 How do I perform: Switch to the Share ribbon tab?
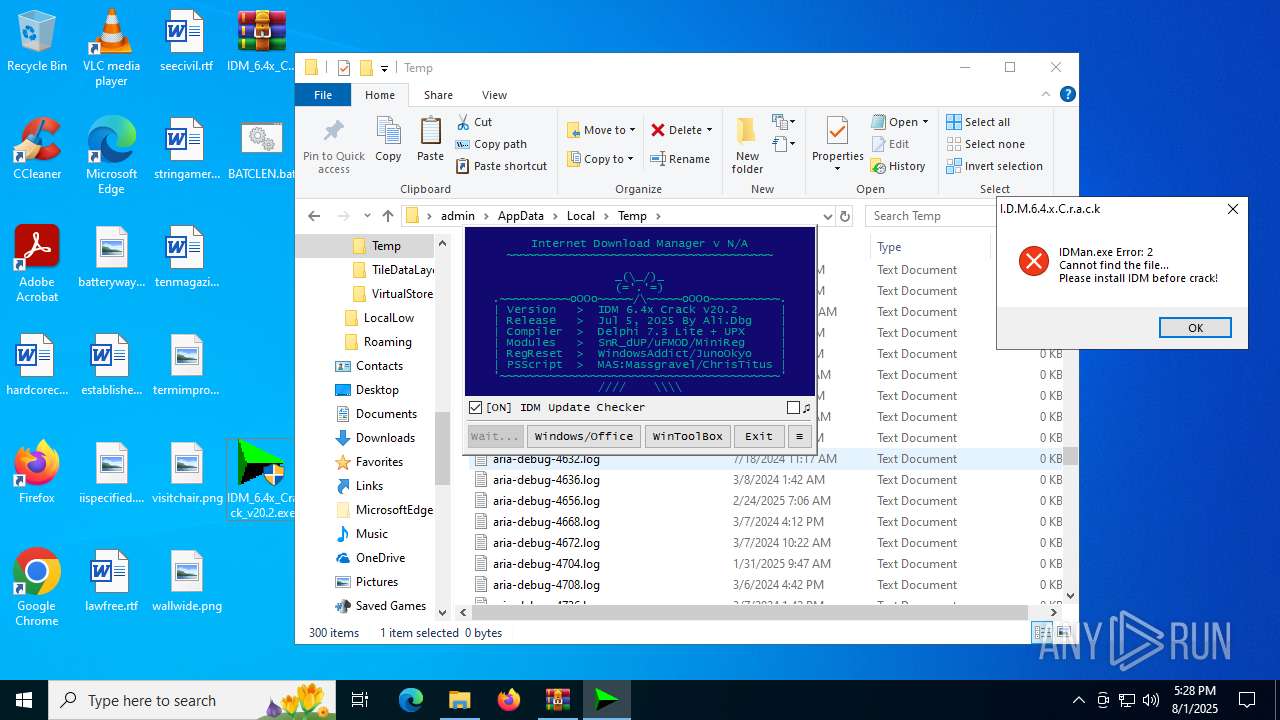tap(438, 95)
